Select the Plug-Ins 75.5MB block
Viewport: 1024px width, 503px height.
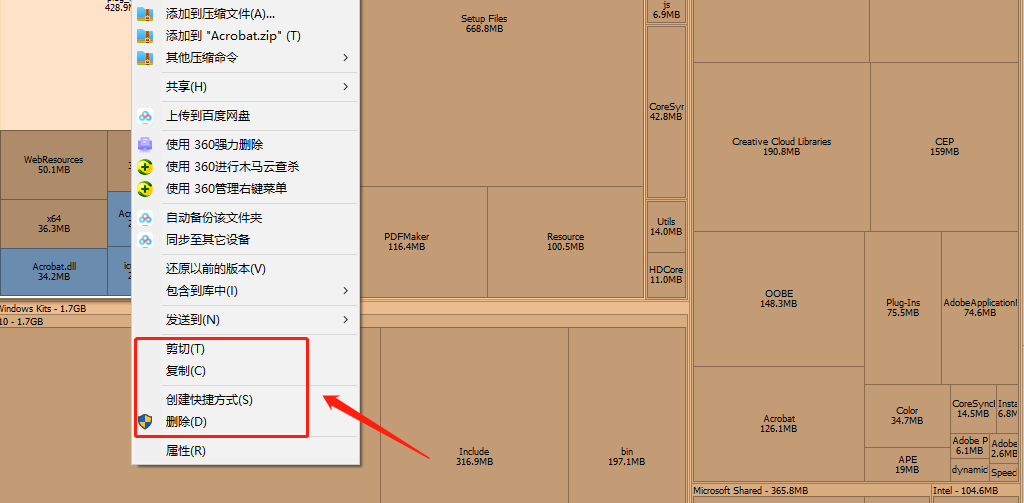[x=903, y=308]
